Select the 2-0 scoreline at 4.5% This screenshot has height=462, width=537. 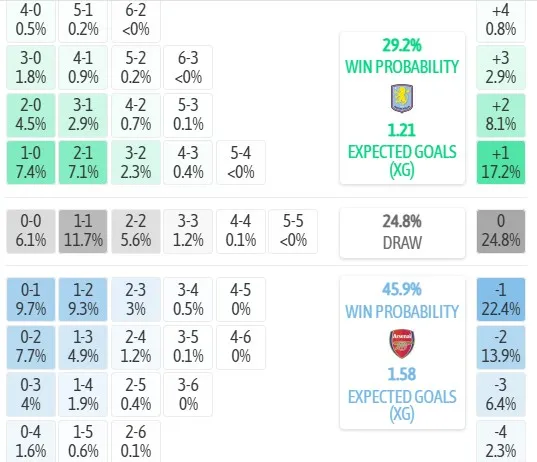[x=31, y=115]
